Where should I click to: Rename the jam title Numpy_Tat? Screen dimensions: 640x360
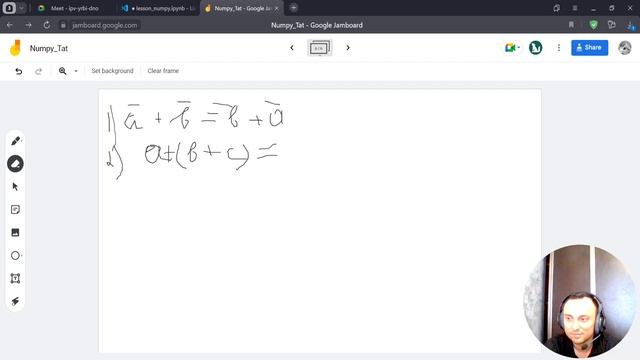[49, 48]
